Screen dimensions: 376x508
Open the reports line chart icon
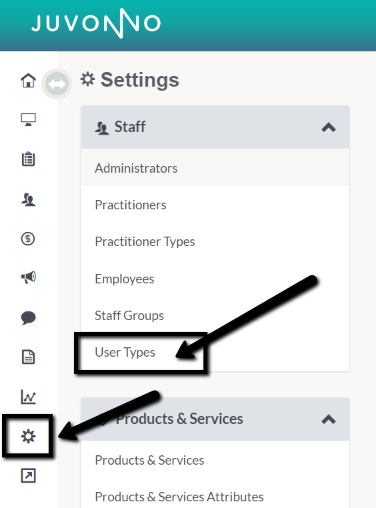click(x=28, y=397)
